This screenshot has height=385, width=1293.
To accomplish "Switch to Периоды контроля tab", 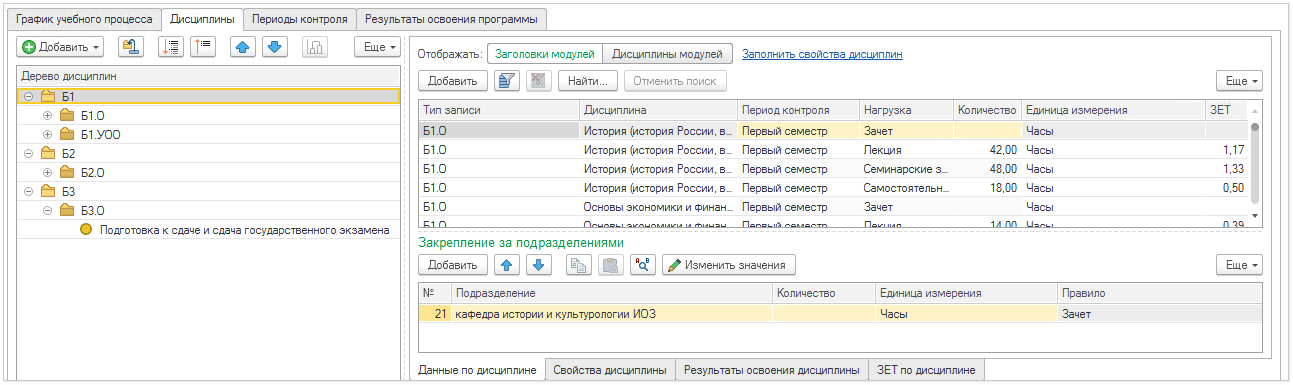I will pyautogui.click(x=299, y=19).
